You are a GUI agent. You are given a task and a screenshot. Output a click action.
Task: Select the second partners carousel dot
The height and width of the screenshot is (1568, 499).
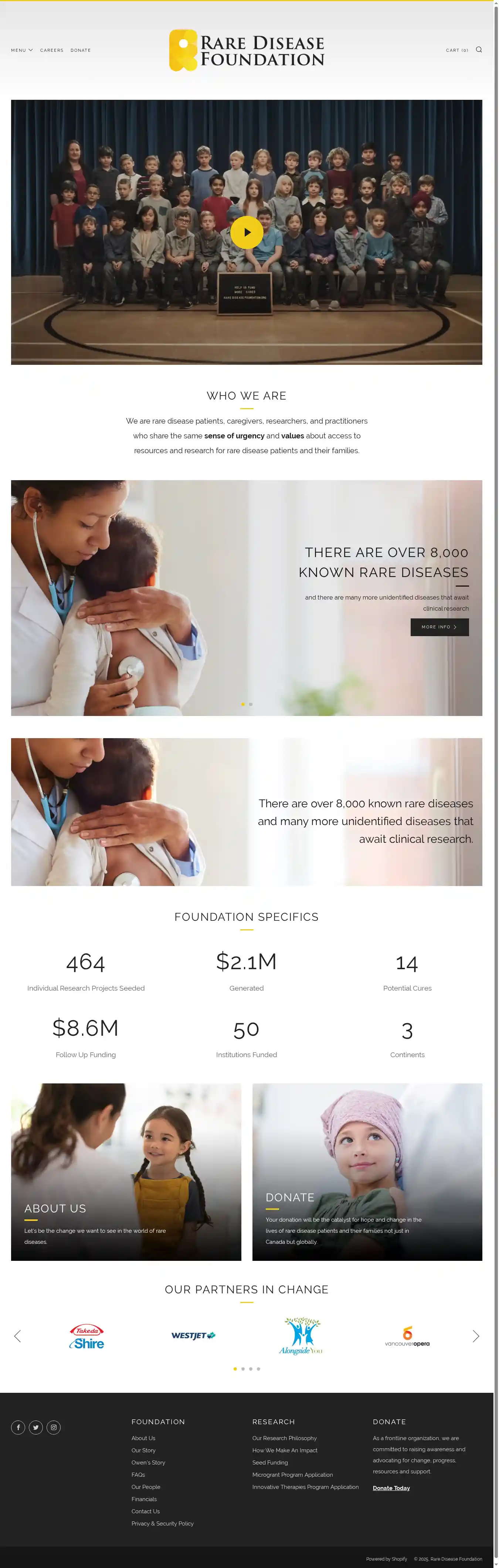(243, 1369)
